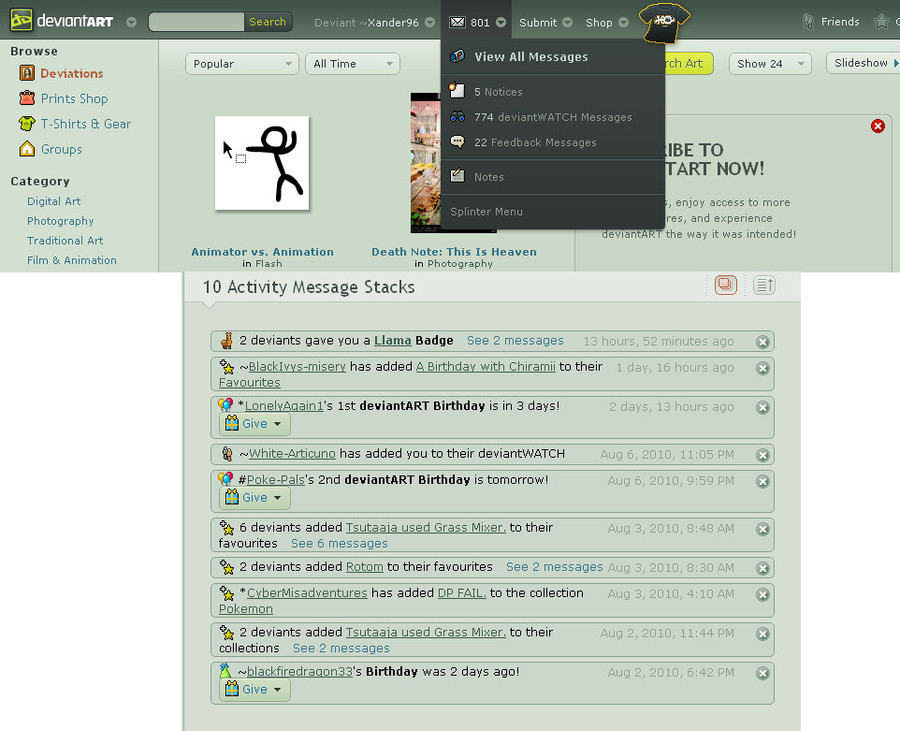
Task: Open Give dropdown for LonelyAgain1's birthday
Action: 255,423
